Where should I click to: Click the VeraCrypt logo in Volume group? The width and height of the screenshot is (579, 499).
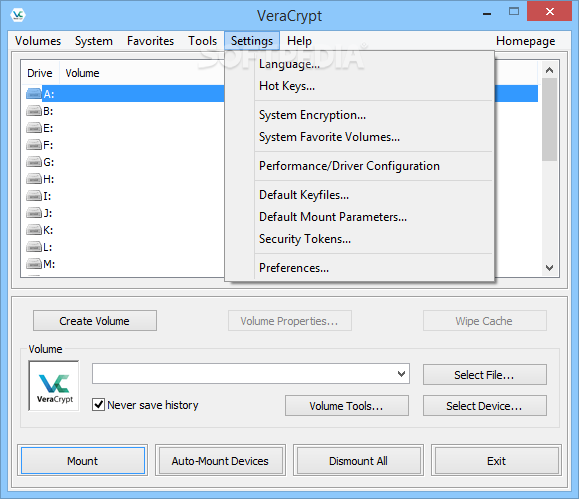click(x=54, y=386)
